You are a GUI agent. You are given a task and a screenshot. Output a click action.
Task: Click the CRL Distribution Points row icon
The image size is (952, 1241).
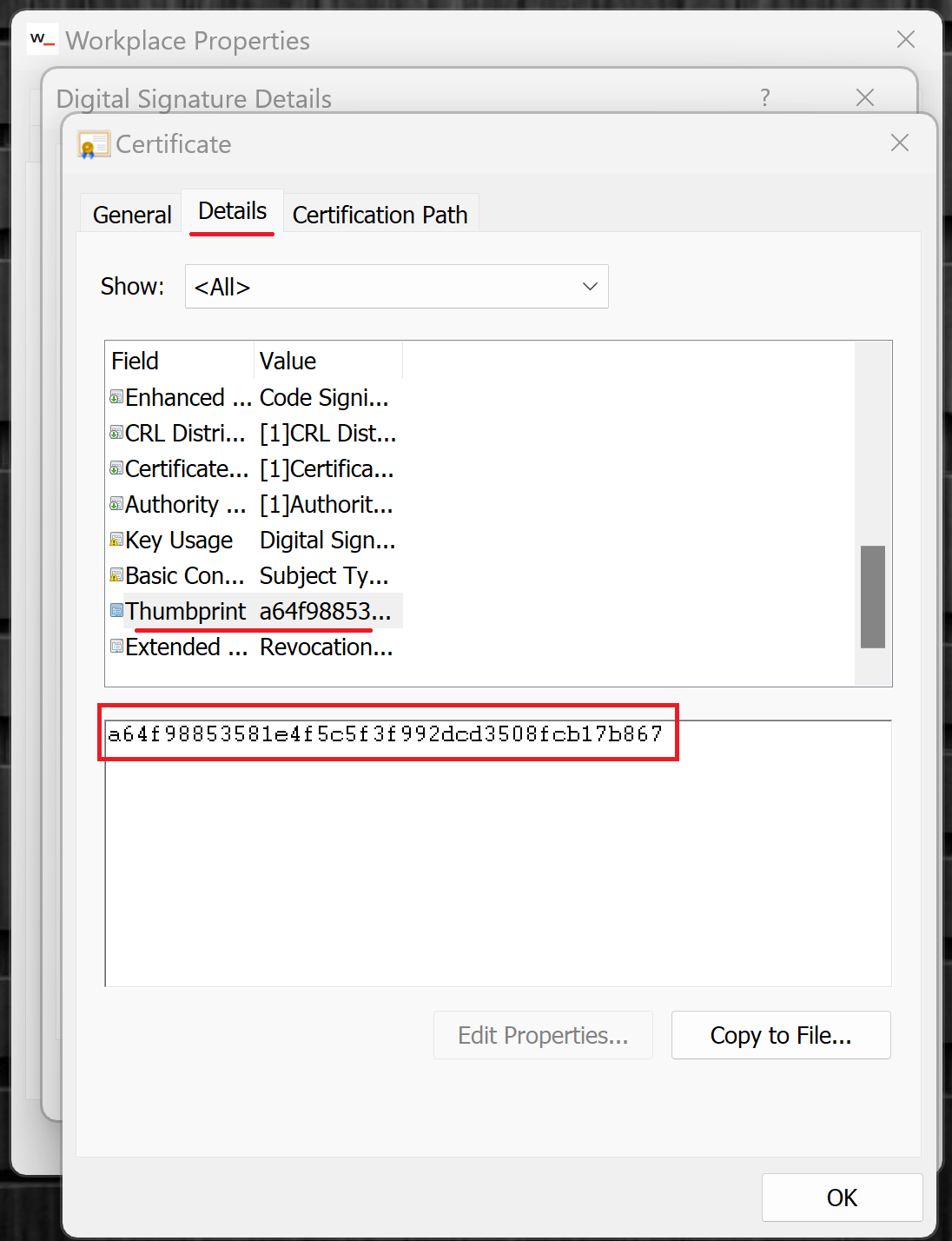click(x=116, y=433)
